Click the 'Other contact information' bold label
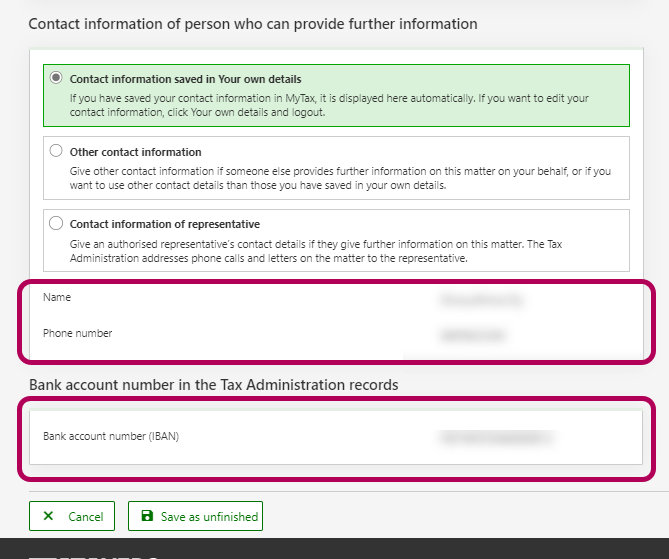Viewport: 669px width, 559px height. (x=135, y=152)
